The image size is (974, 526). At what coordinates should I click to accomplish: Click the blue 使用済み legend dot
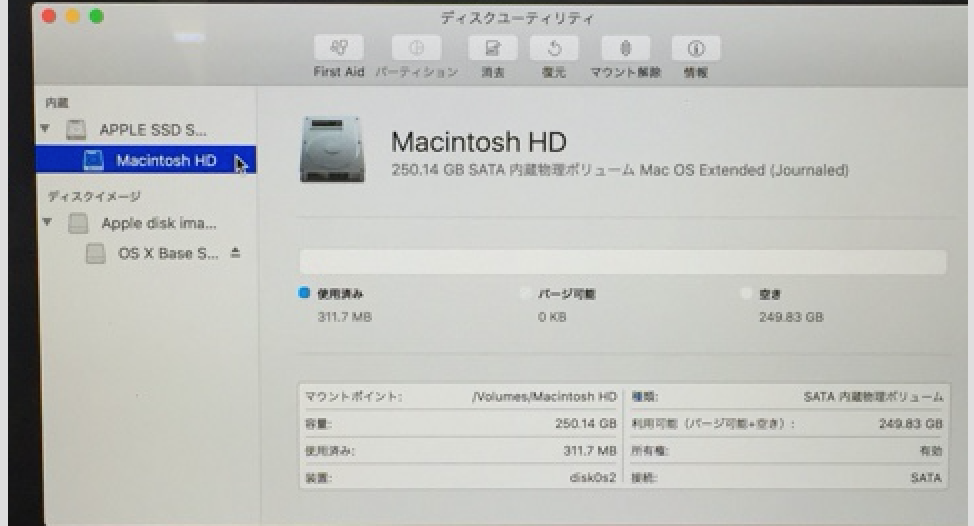click(x=304, y=292)
